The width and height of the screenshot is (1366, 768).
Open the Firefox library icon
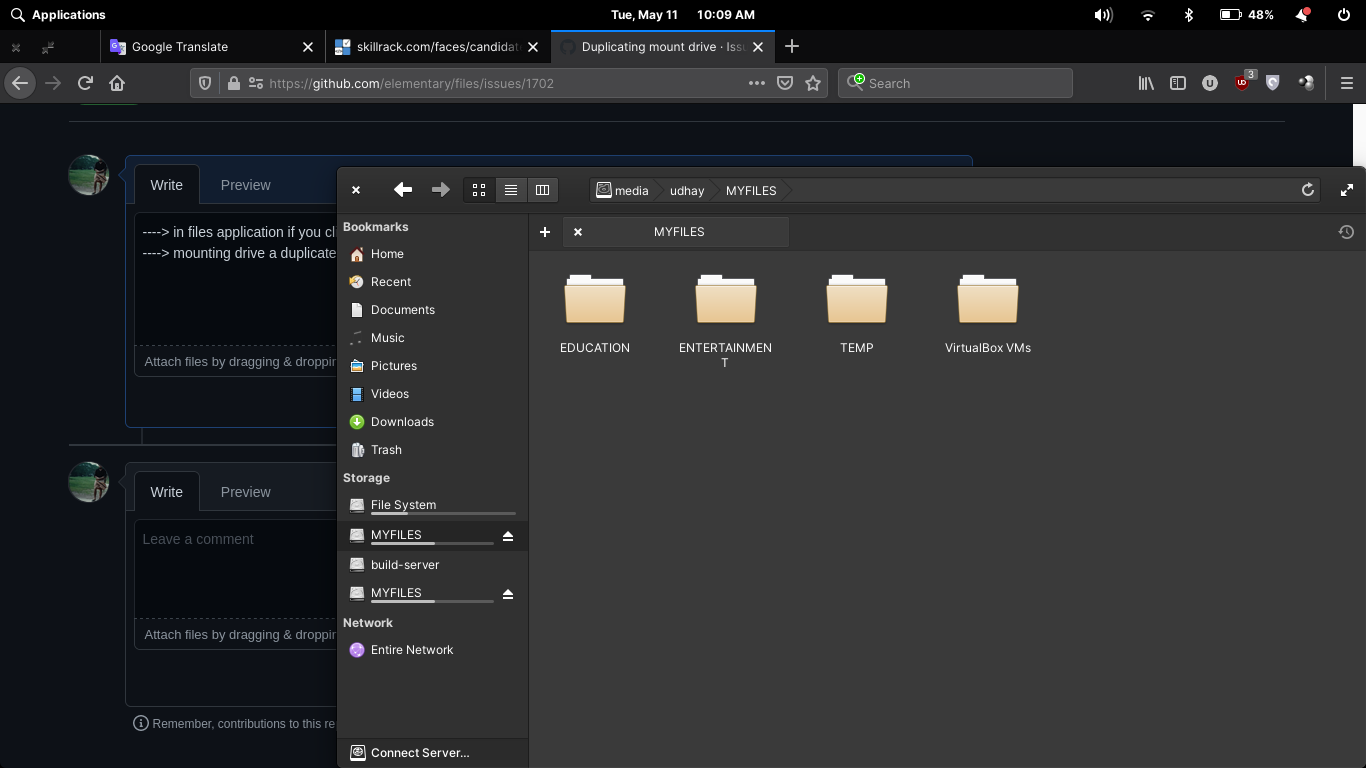1146,83
